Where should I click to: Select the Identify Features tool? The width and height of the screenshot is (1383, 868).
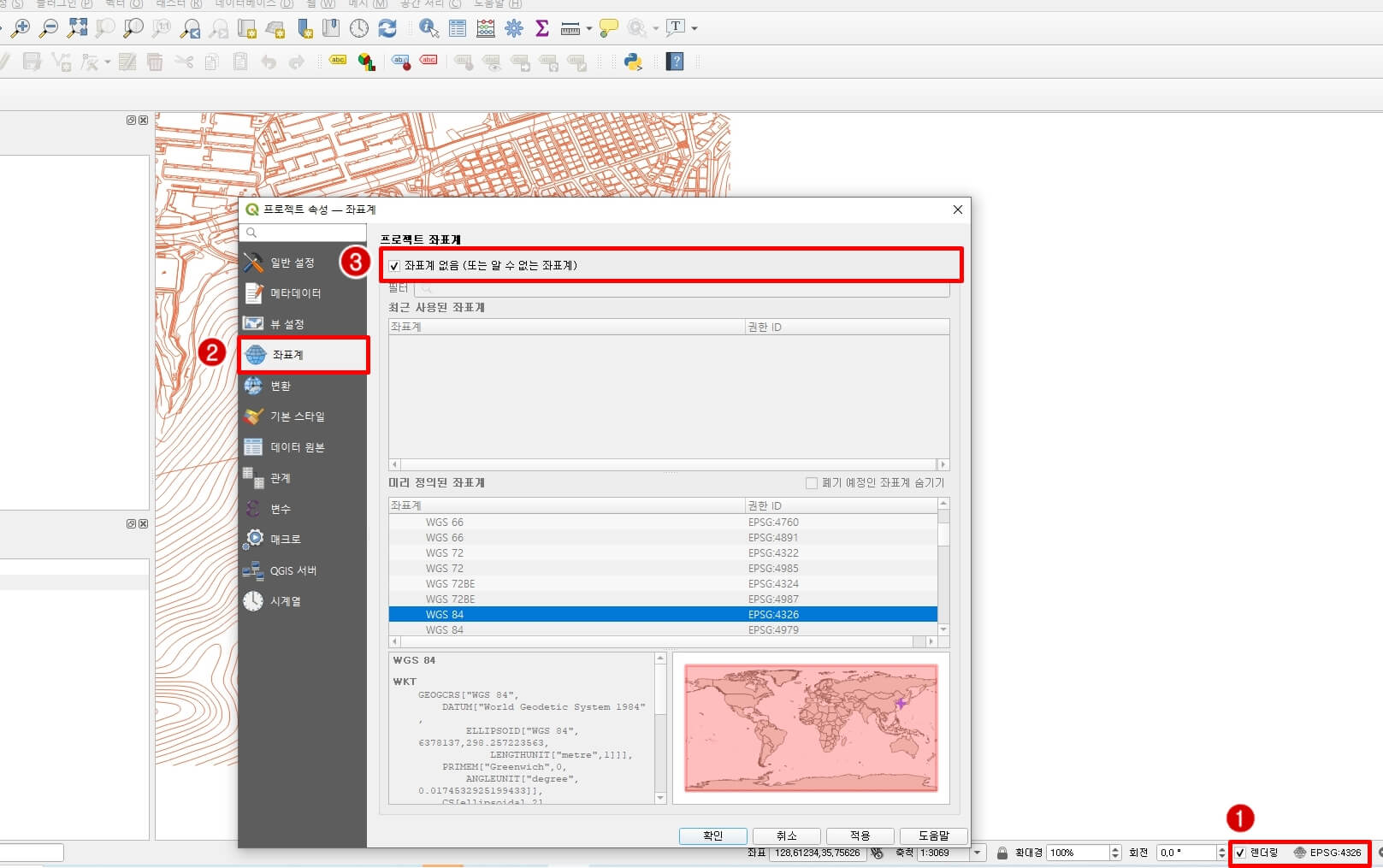(x=428, y=28)
